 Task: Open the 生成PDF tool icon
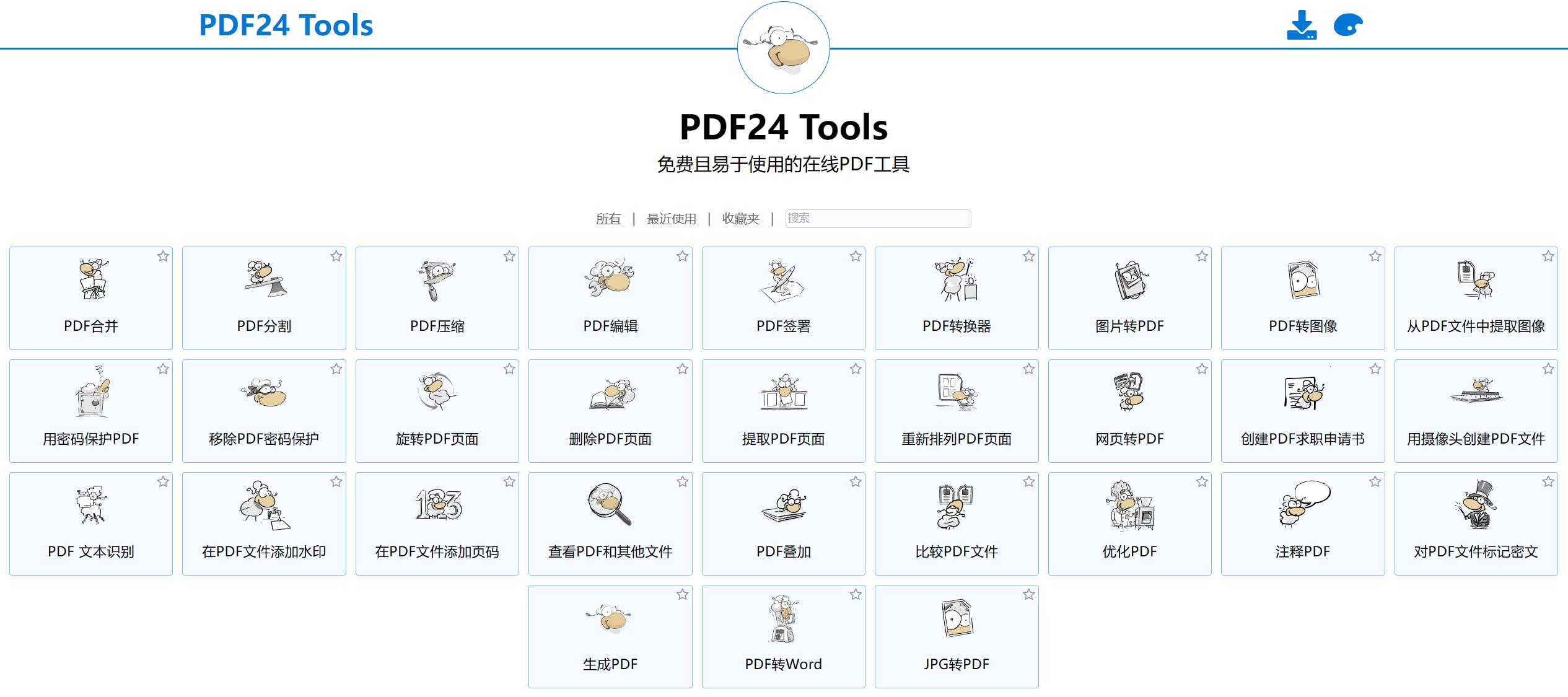(610, 620)
